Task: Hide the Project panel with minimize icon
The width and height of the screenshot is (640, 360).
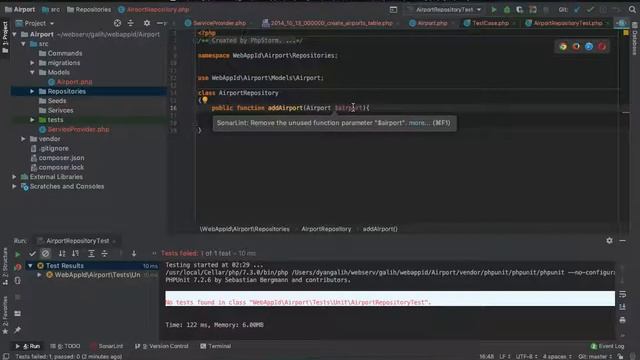Action: 160,23
